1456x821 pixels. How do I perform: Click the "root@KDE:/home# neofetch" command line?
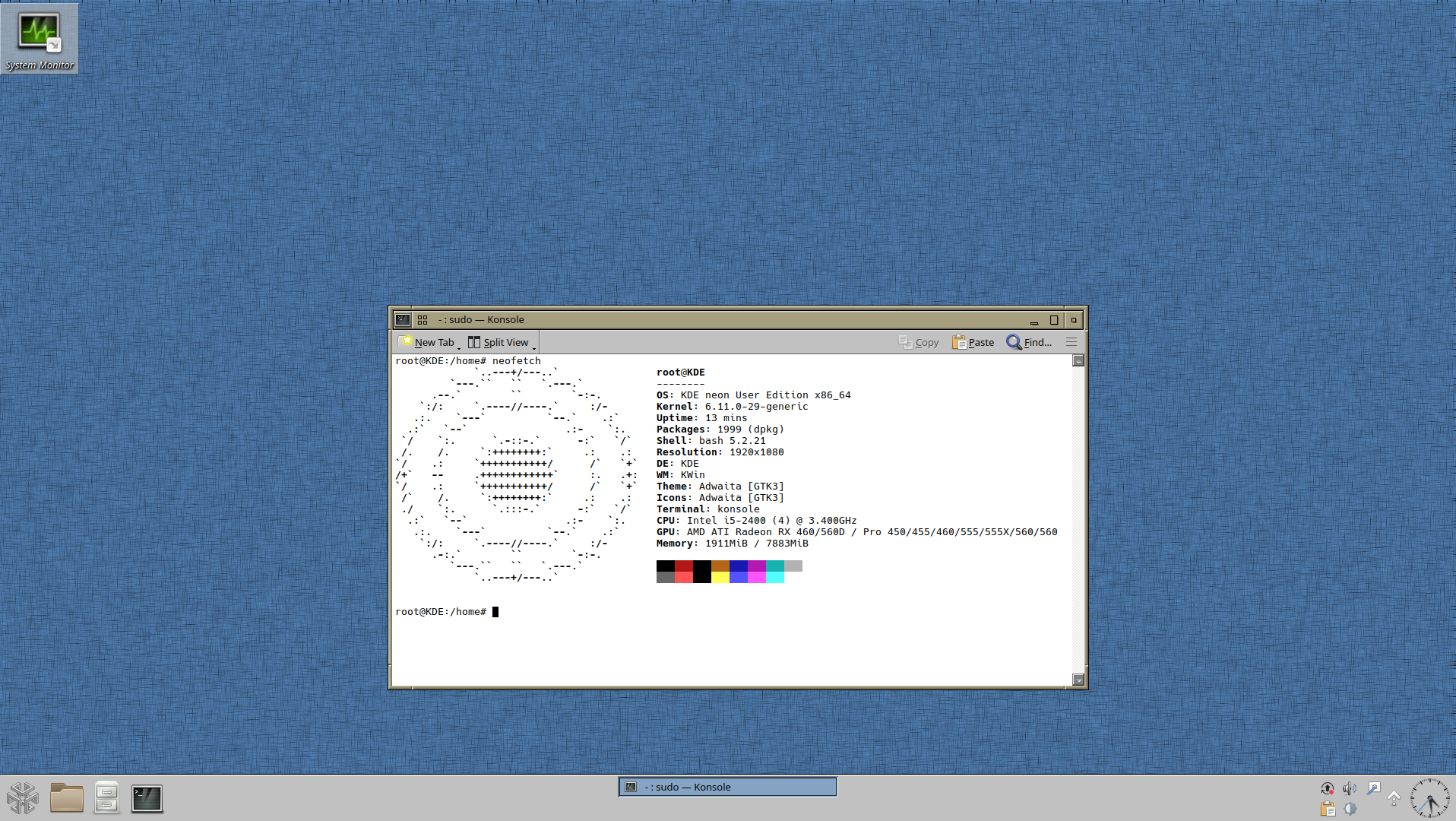tap(468, 361)
